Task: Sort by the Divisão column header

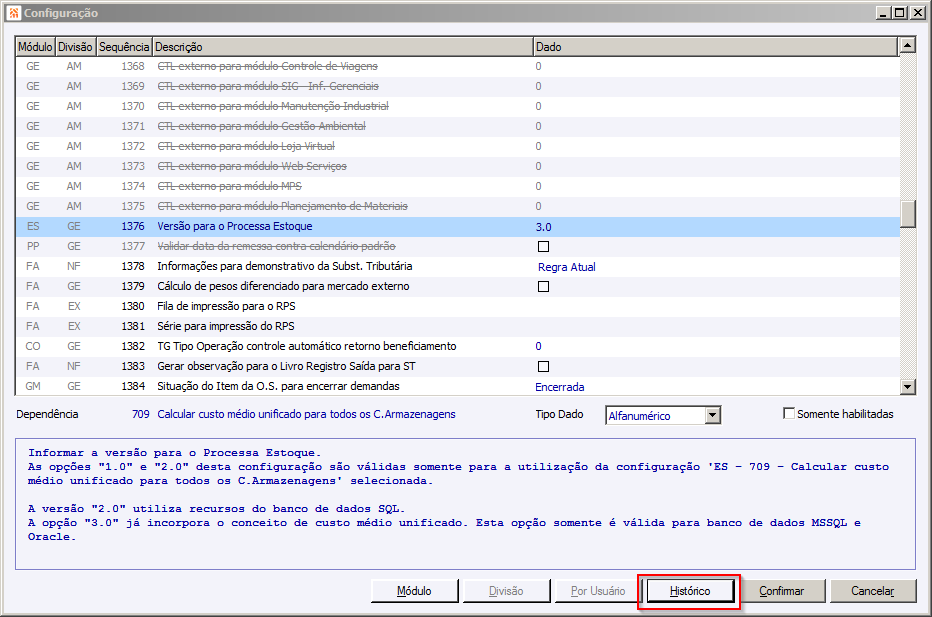Action: tap(75, 47)
